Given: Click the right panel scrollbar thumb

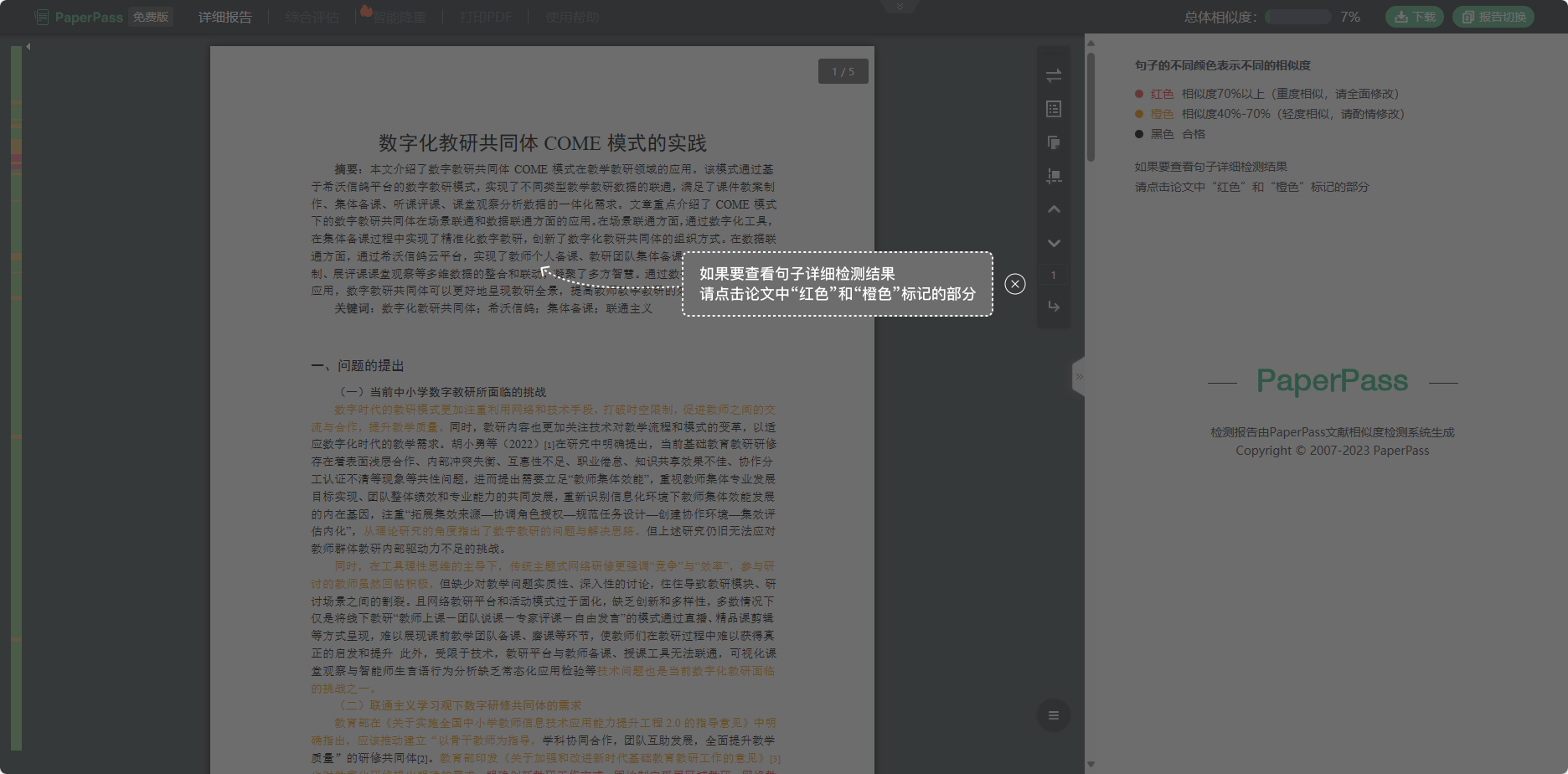Looking at the screenshot, I should (1091, 107).
